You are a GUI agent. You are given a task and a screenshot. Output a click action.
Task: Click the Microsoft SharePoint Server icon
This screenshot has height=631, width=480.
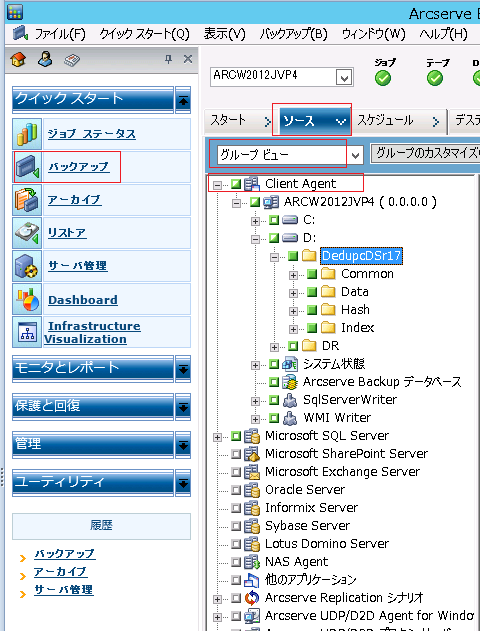(x=252, y=454)
